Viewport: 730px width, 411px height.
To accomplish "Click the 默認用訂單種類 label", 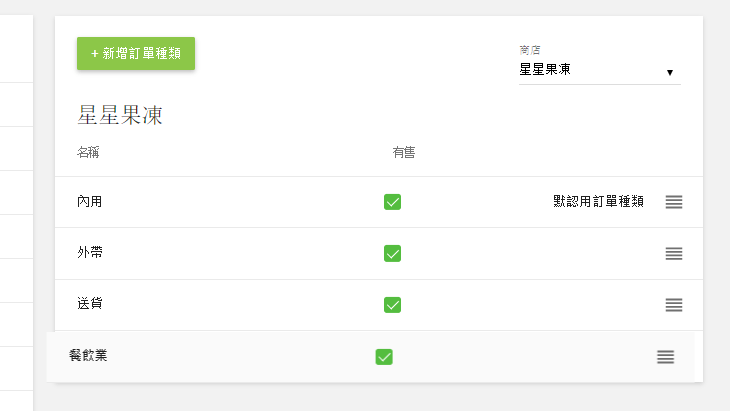I will pos(598,201).
